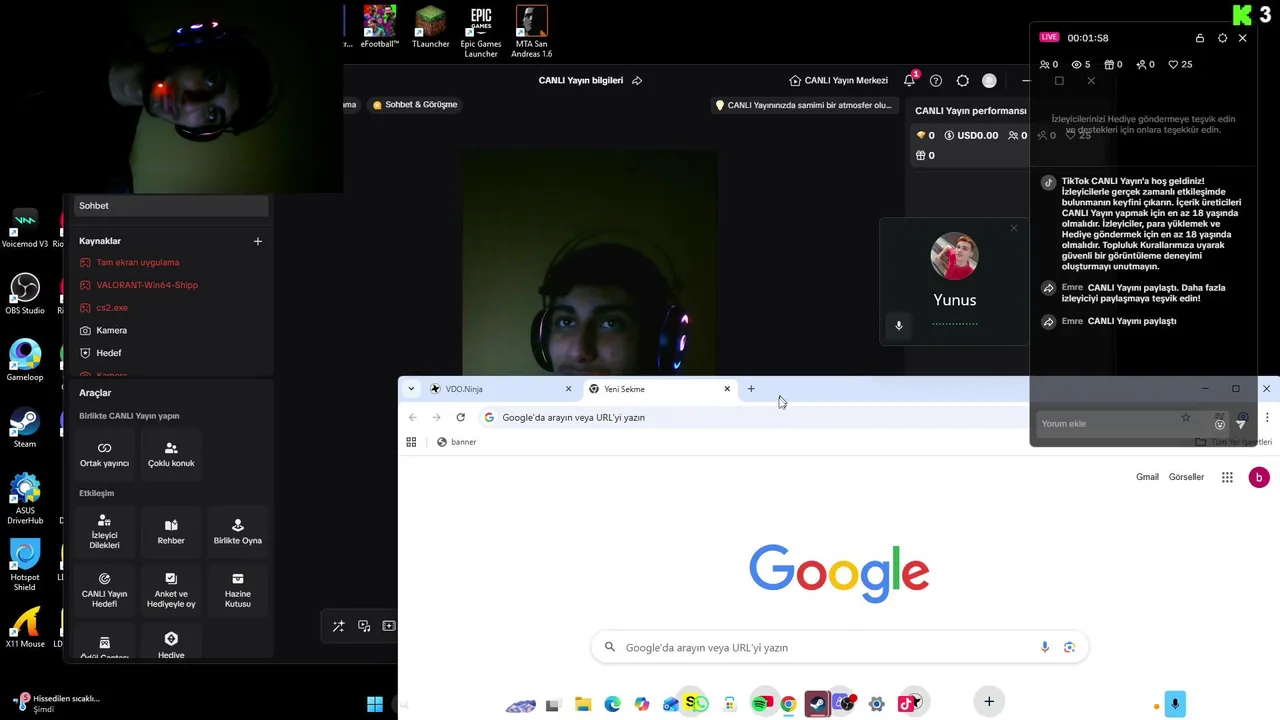The width and height of the screenshot is (1280, 720).
Task: Select the Hedef source
Action: pos(109,353)
